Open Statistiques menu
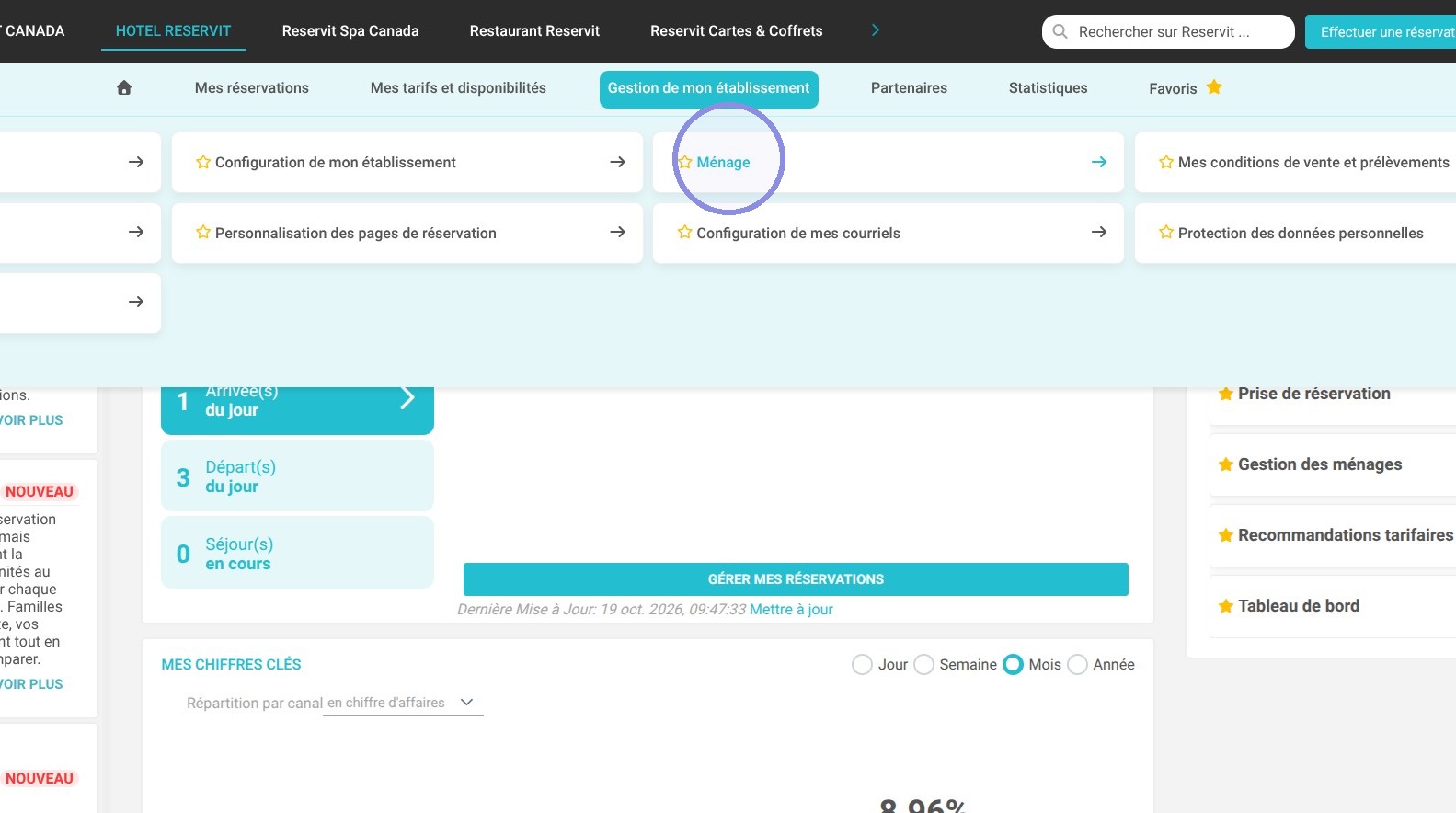 (1048, 87)
